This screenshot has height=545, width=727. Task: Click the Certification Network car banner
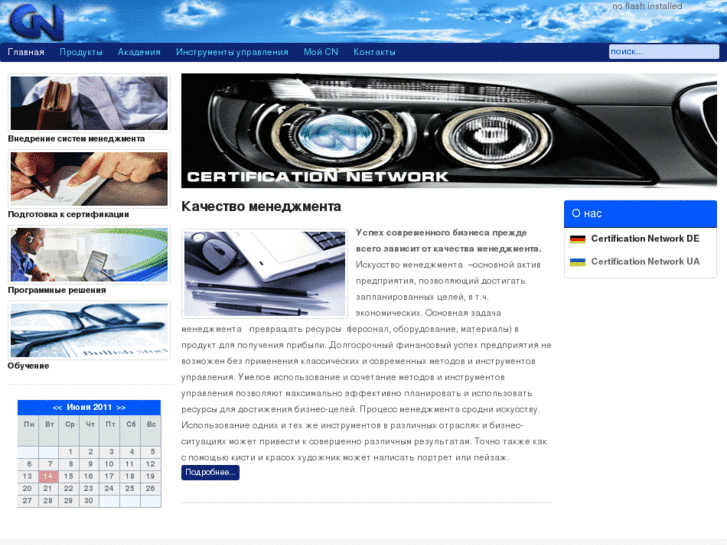point(449,130)
